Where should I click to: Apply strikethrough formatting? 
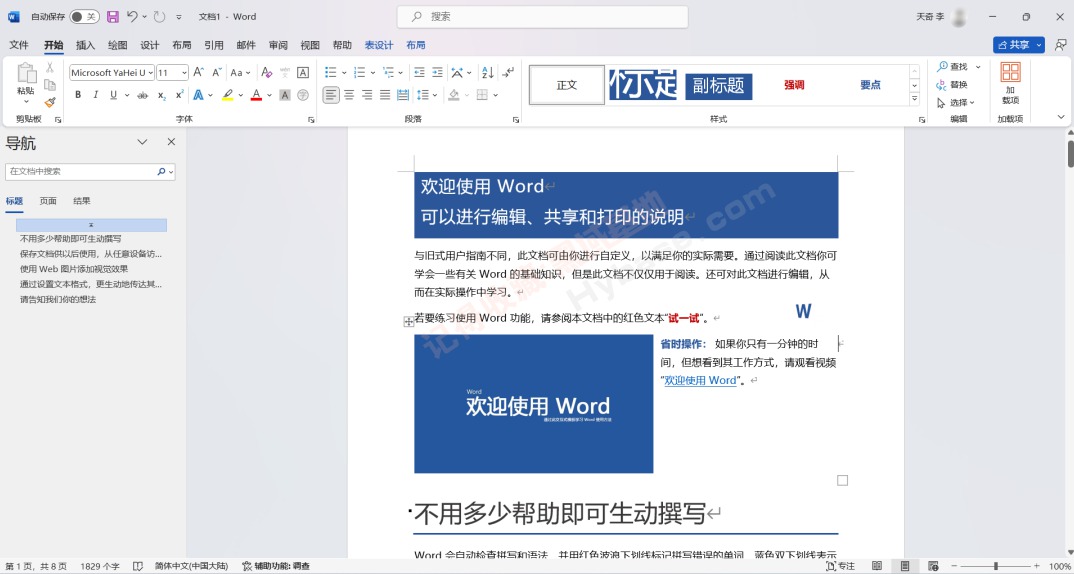(142, 95)
